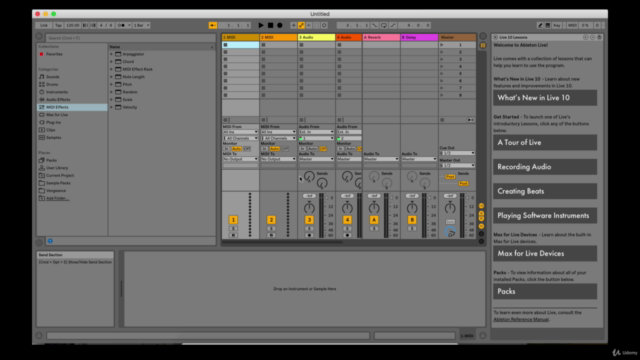Expand the Velocity folder
The width and height of the screenshot is (640, 360).
(111, 107)
